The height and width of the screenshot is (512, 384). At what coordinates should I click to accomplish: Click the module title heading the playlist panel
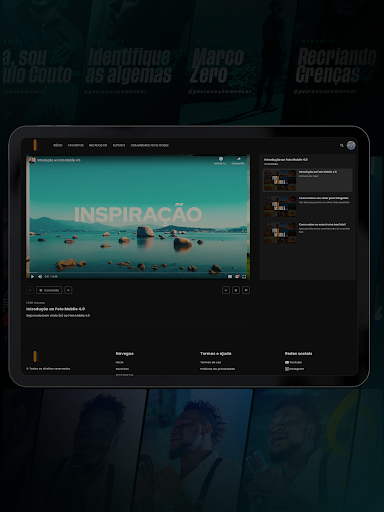(x=286, y=160)
